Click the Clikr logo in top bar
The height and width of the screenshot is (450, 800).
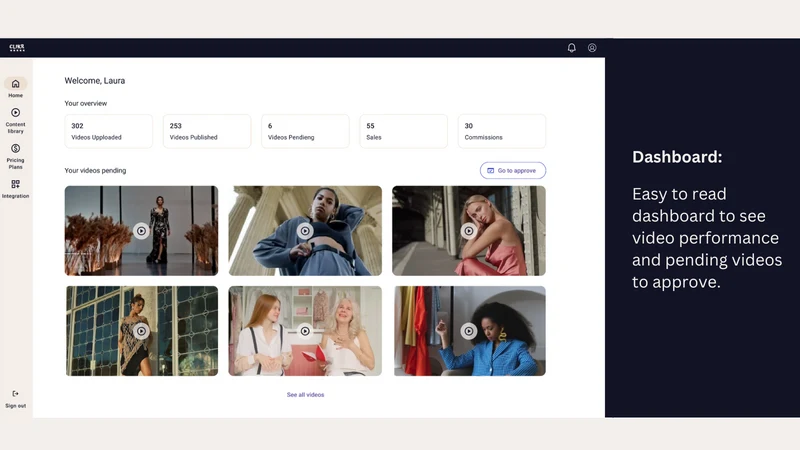pyautogui.click(x=17, y=47)
